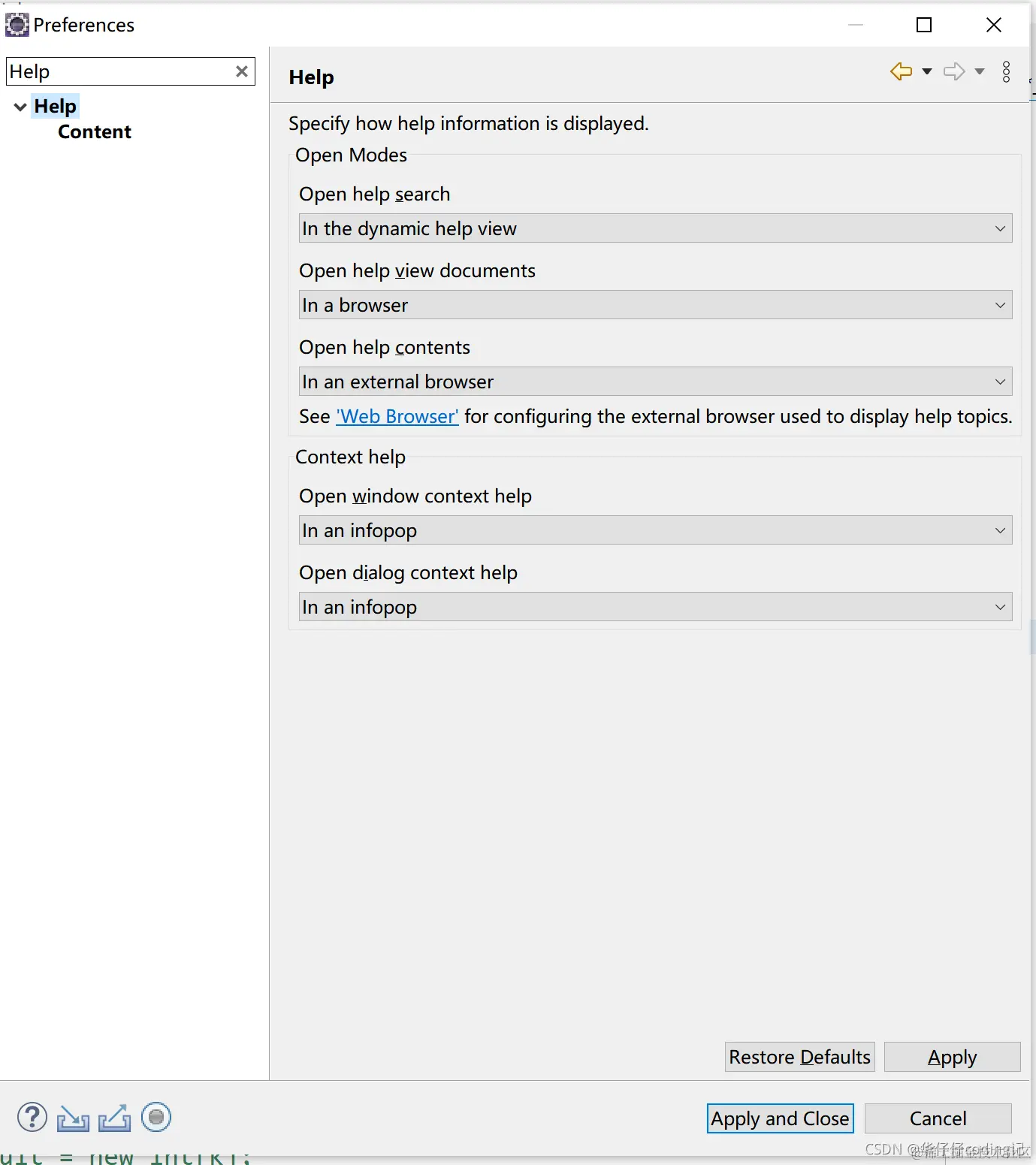Follow the 'Web Browser' link

click(397, 416)
